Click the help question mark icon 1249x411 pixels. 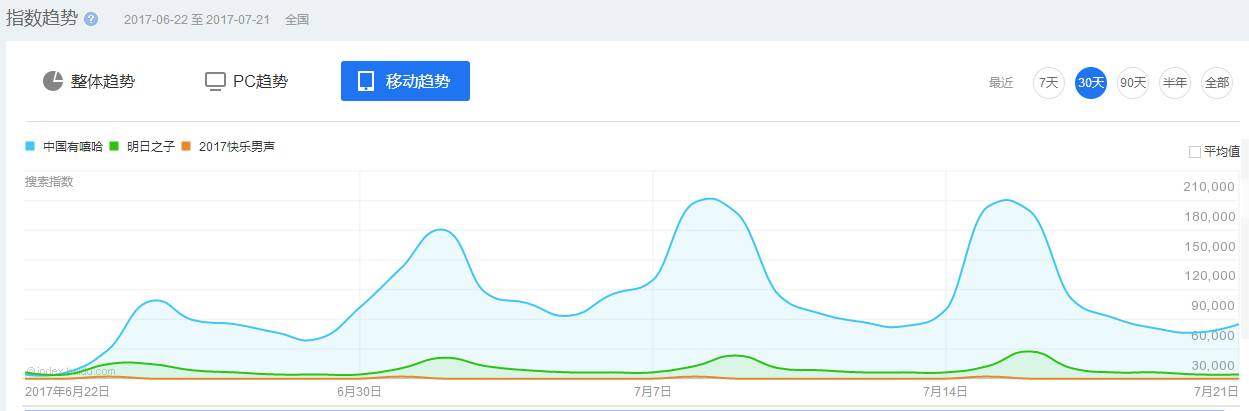91,19
